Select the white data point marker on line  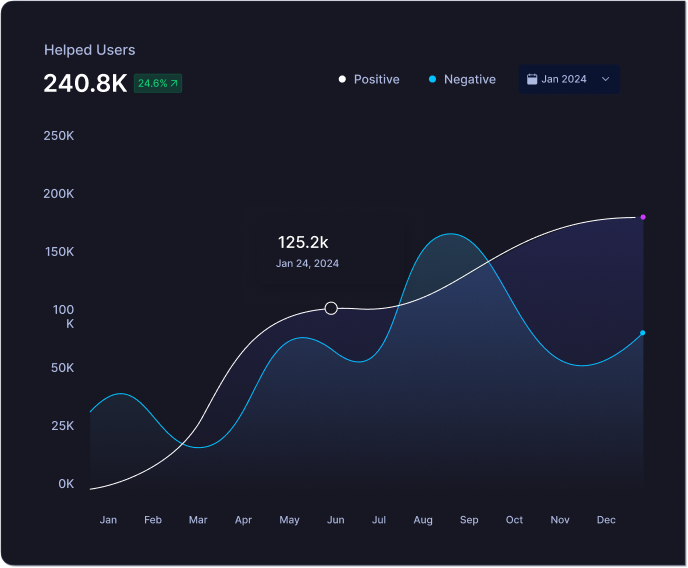[331, 308]
